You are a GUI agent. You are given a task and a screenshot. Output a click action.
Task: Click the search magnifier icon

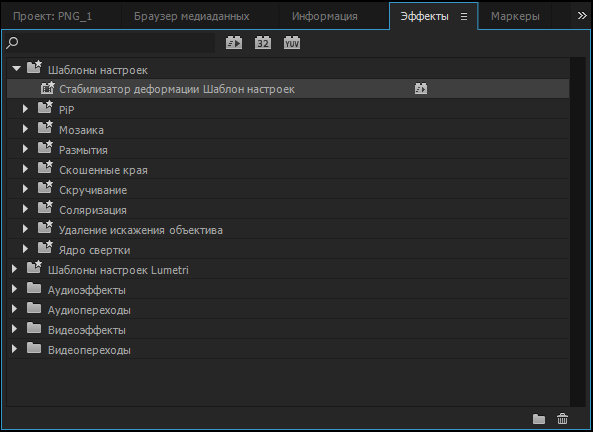[x=12, y=43]
